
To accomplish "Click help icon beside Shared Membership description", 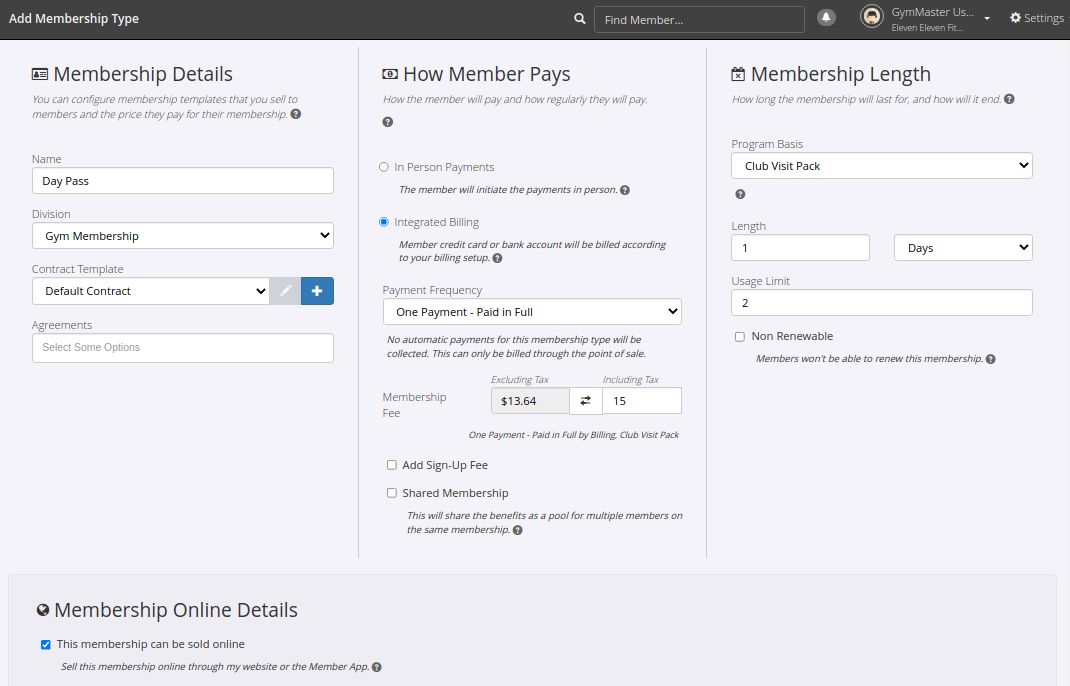I will pos(518,530).
